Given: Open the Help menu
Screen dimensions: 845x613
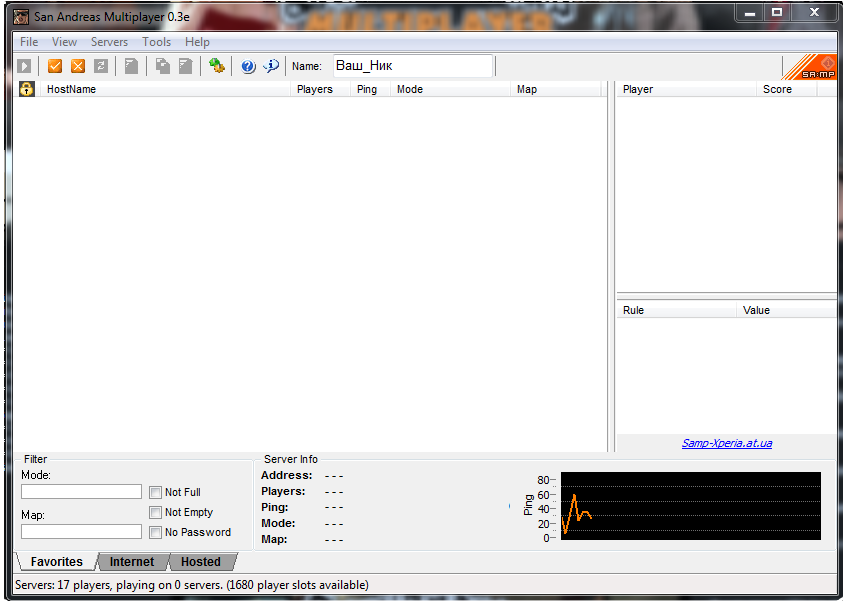Looking at the screenshot, I should point(197,42).
